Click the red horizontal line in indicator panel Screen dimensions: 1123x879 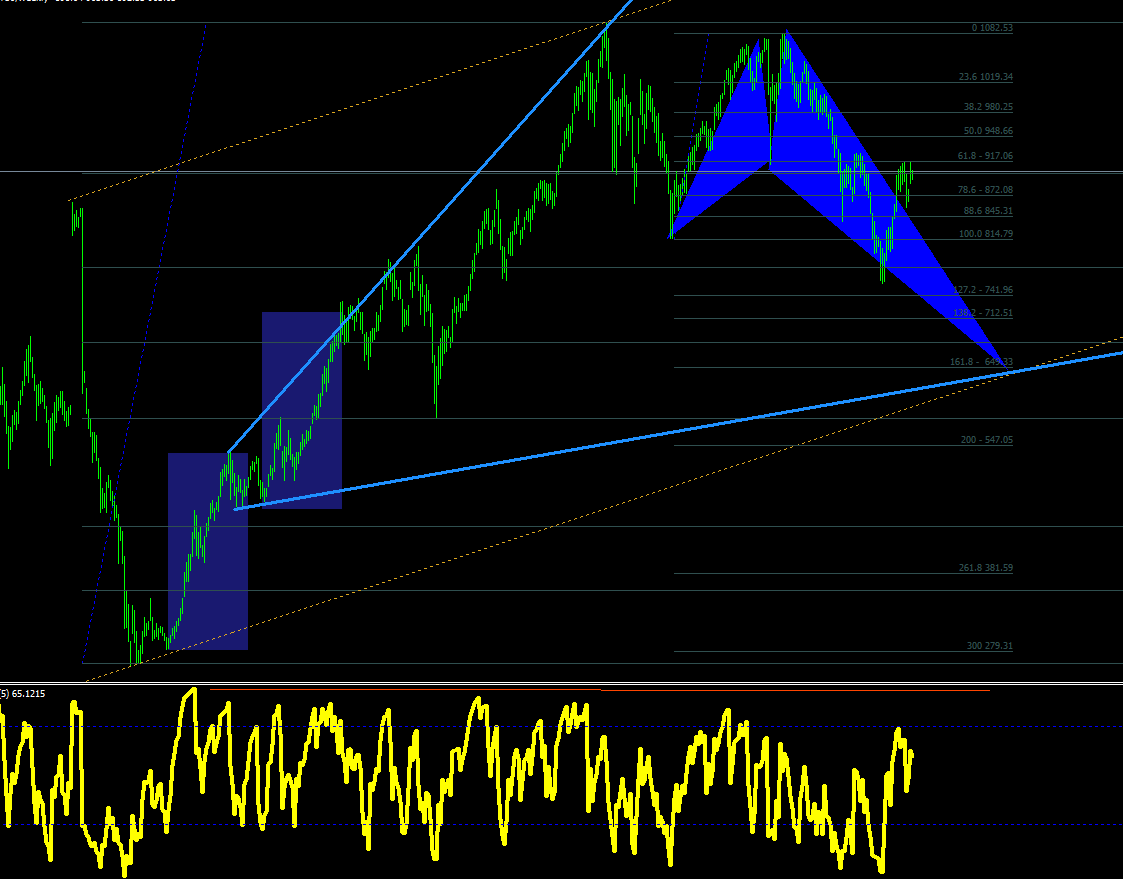pos(599,690)
